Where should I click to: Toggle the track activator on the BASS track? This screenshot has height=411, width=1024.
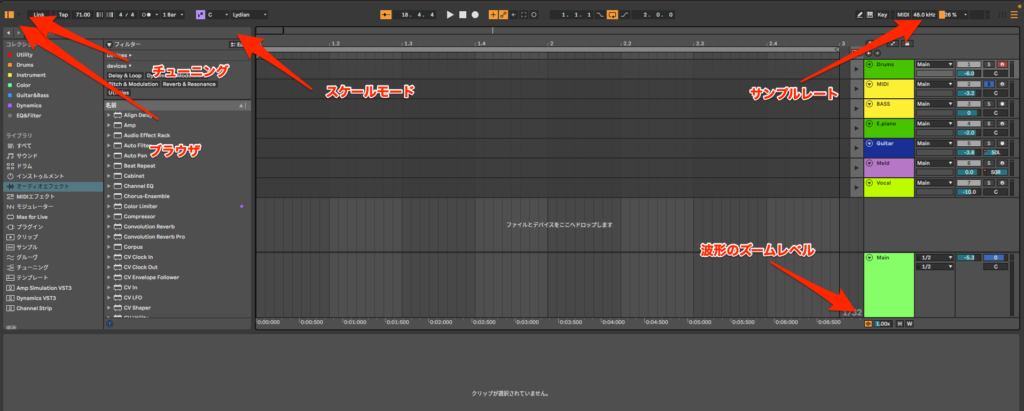point(968,104)
